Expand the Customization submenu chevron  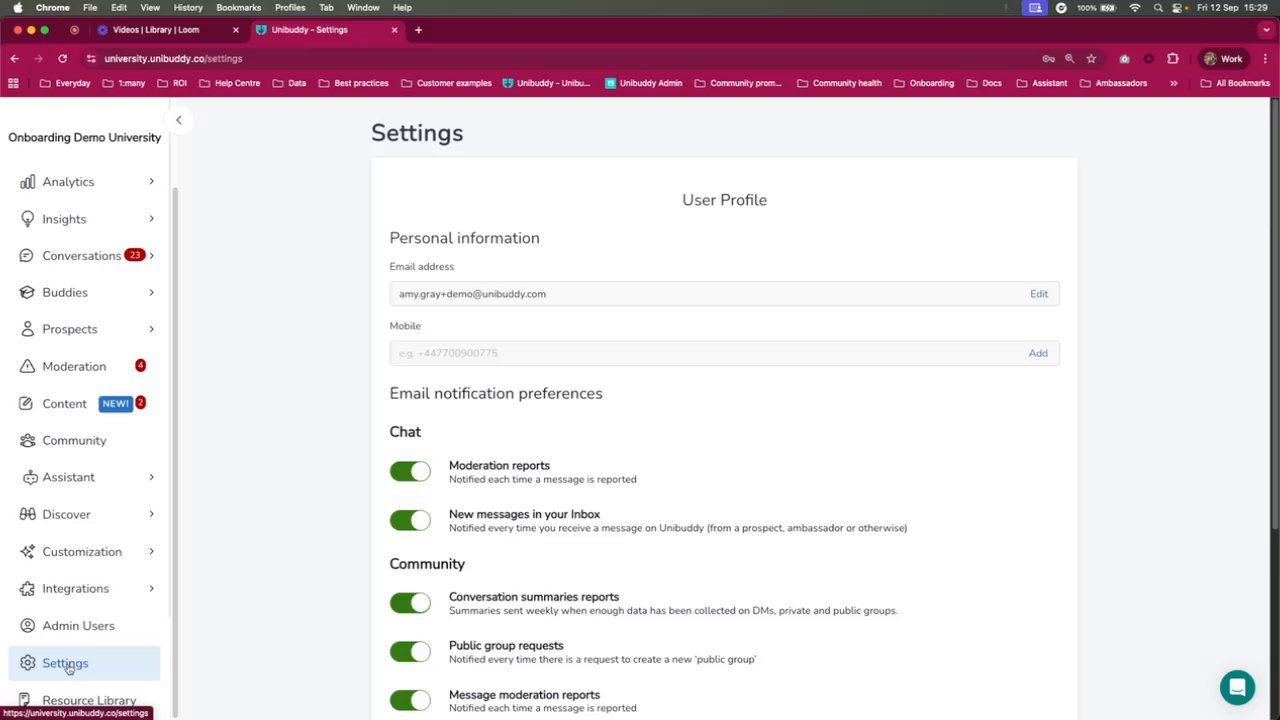coord(152,551)
